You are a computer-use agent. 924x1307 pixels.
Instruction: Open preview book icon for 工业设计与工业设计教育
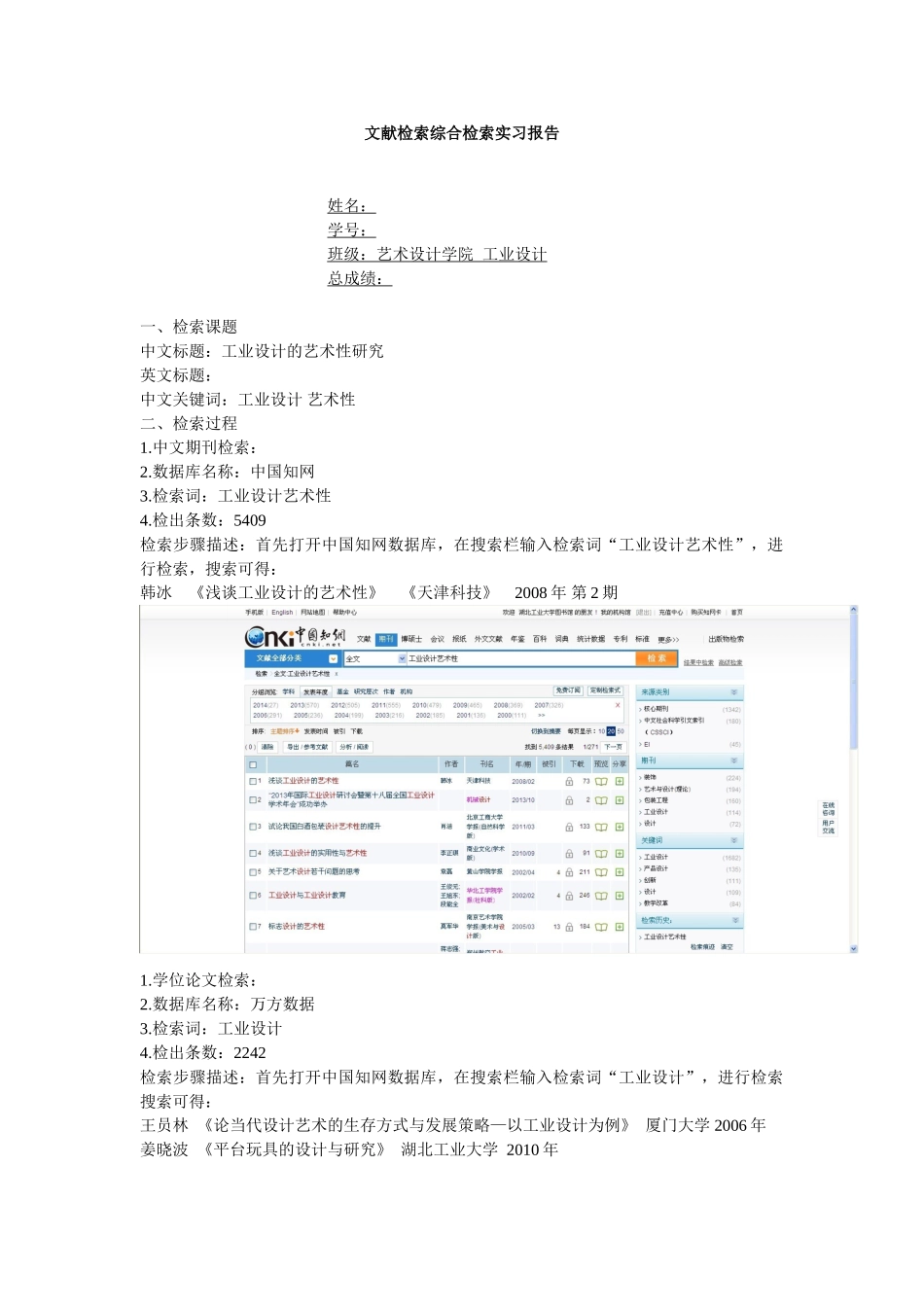(601, 896)
